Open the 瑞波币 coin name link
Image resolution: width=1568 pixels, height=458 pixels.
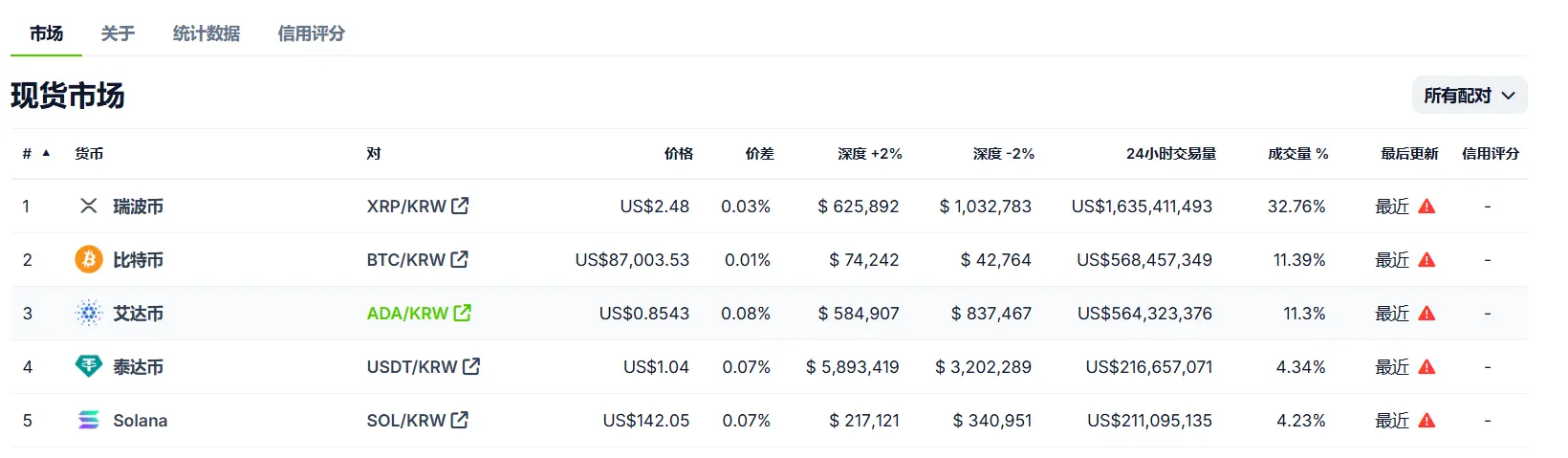[139, 206]
